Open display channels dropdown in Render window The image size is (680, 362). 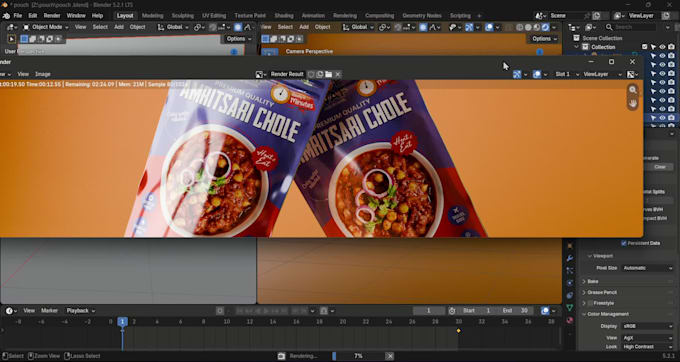pyautogui.click(x=633, y=74)
